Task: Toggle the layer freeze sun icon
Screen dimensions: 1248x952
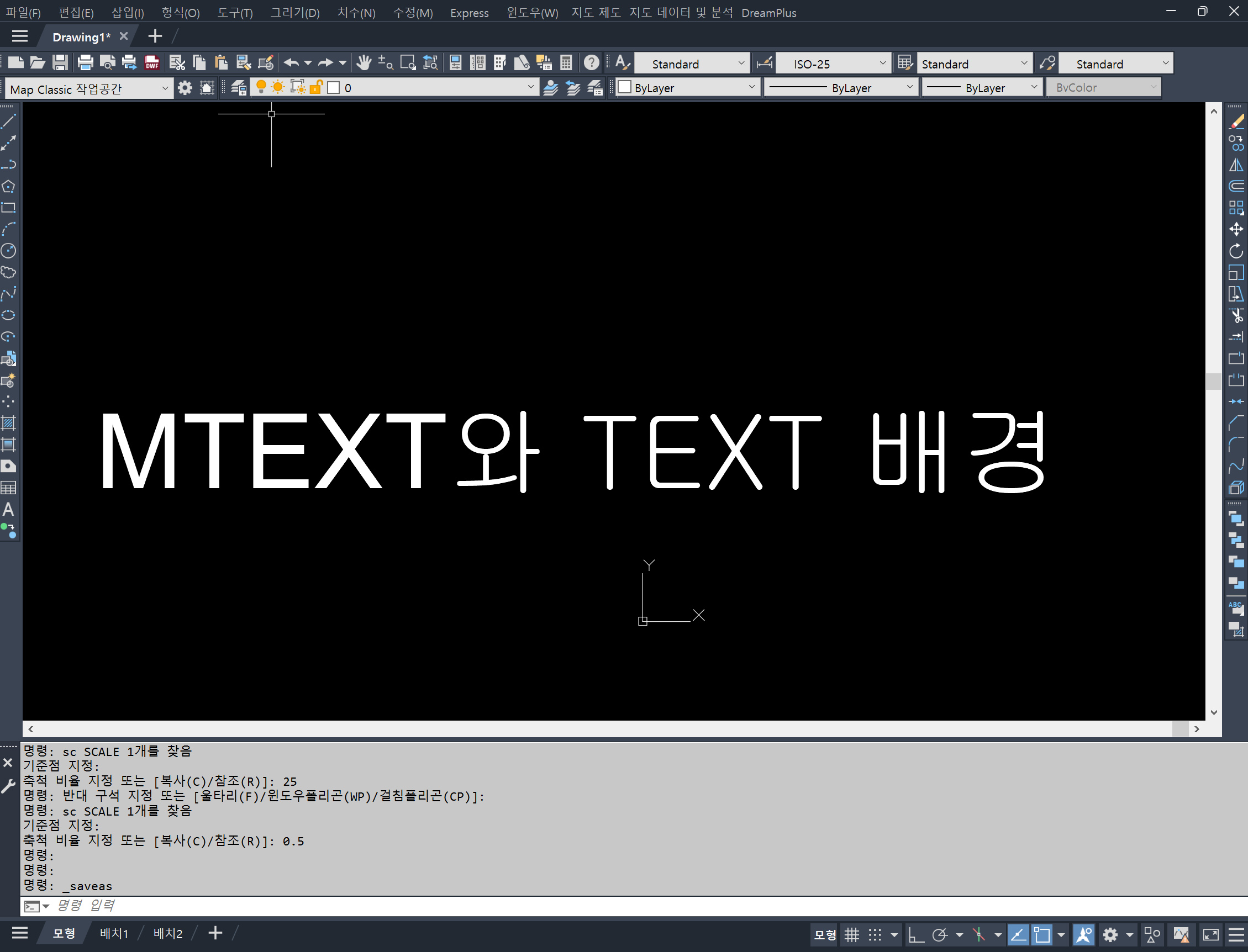Action: point(278,87)
